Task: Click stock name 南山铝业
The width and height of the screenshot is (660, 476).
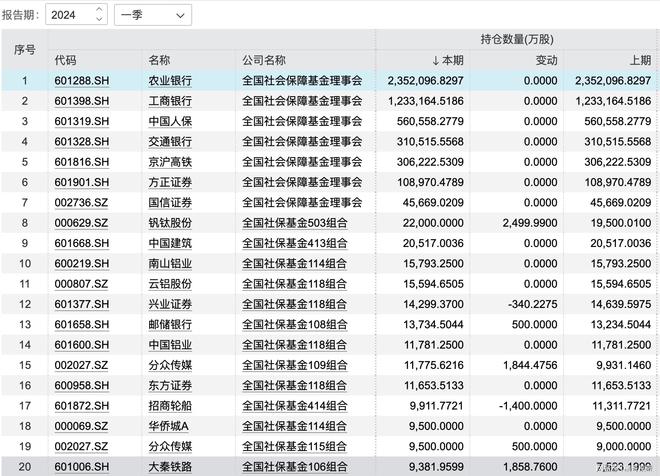Action: [x=170, y=264]
